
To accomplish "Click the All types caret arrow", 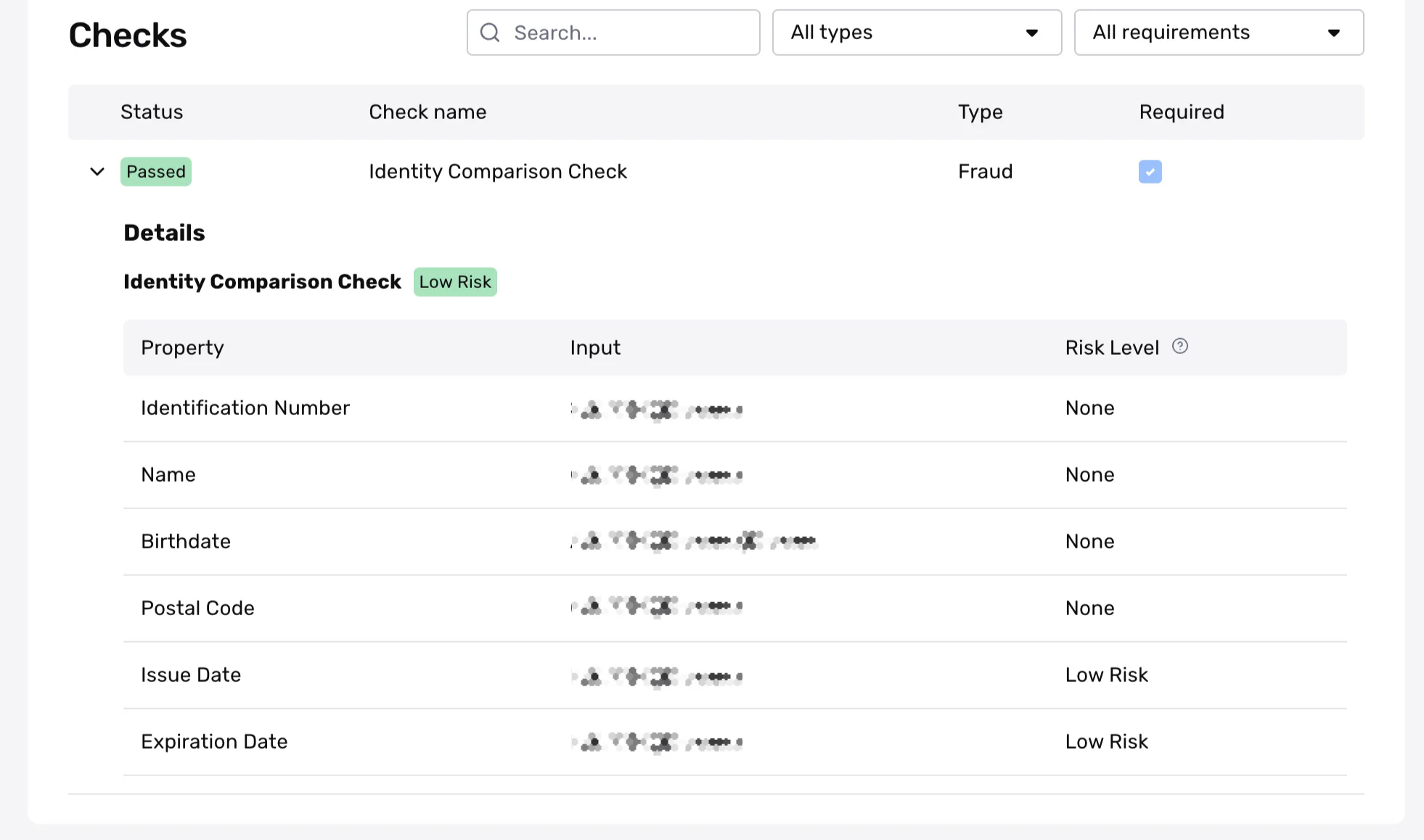I will click(x=1031, y=33).
